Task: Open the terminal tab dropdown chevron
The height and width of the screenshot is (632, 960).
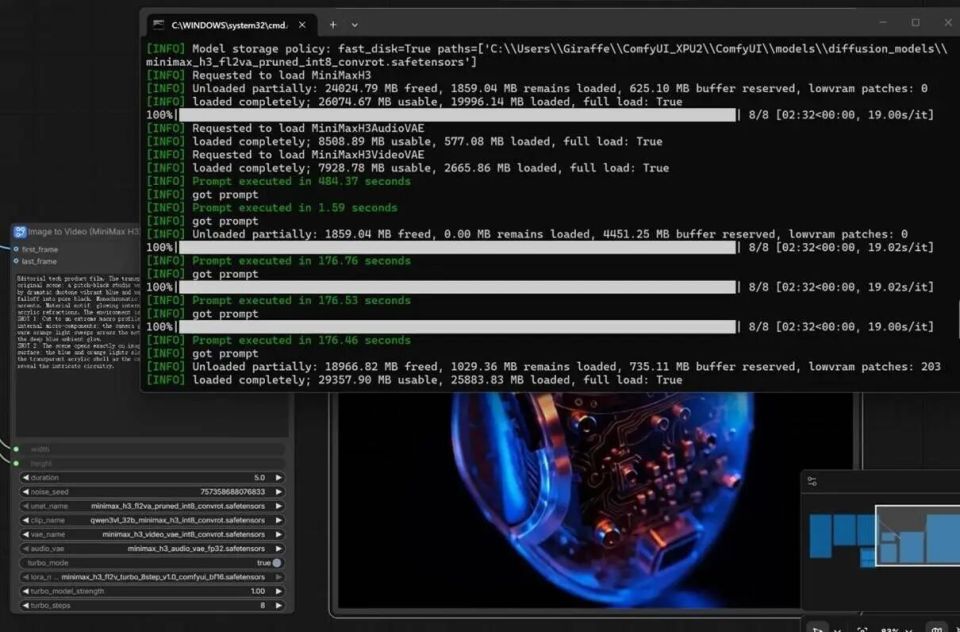Action: pyautogui.click(x=354, y=25)
